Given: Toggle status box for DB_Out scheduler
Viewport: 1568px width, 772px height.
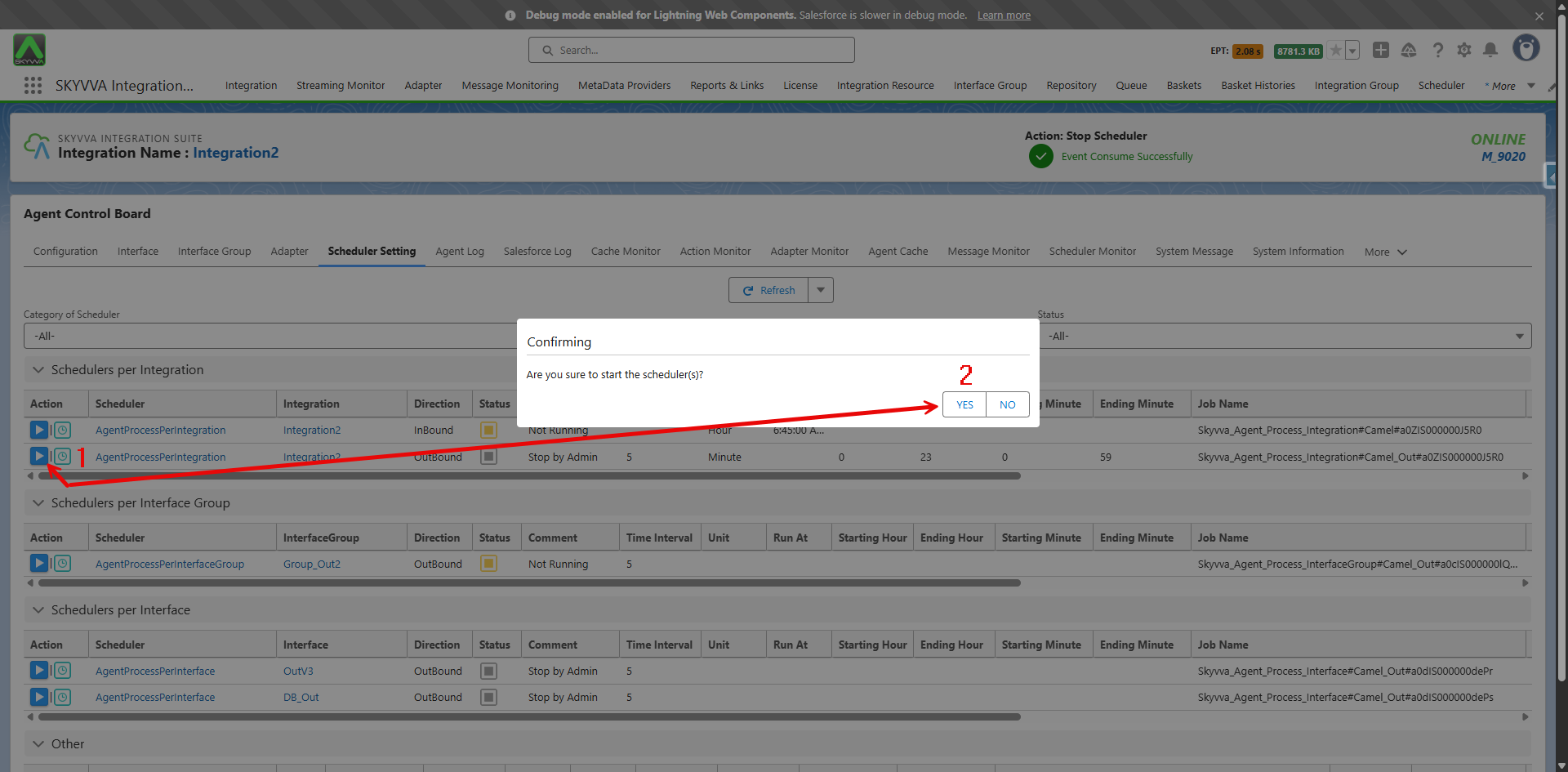Looking at the screenshot, I should coord(488,697).
